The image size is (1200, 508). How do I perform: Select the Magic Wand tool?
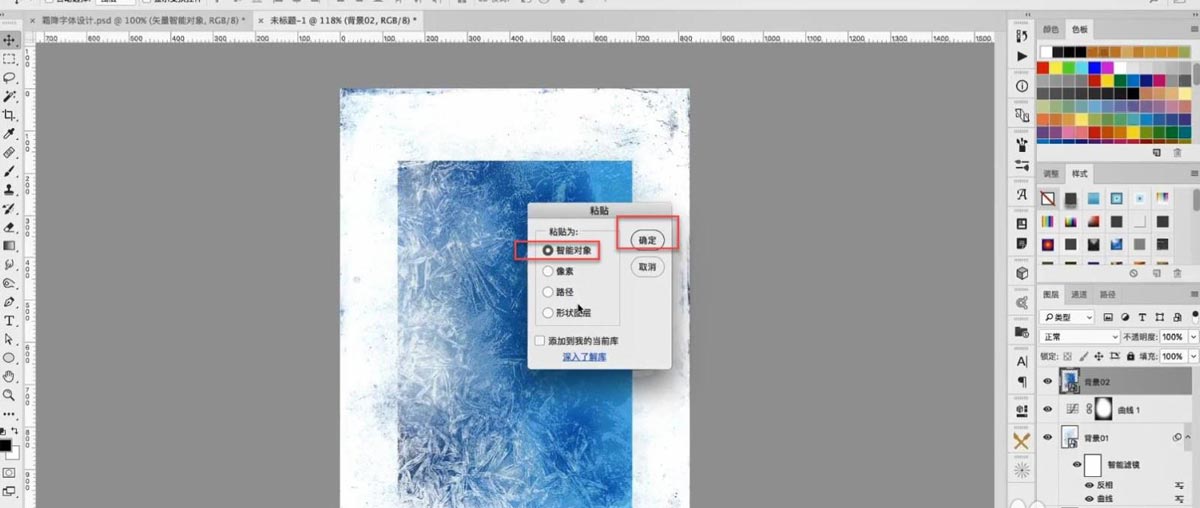click(x=9, y=97)
